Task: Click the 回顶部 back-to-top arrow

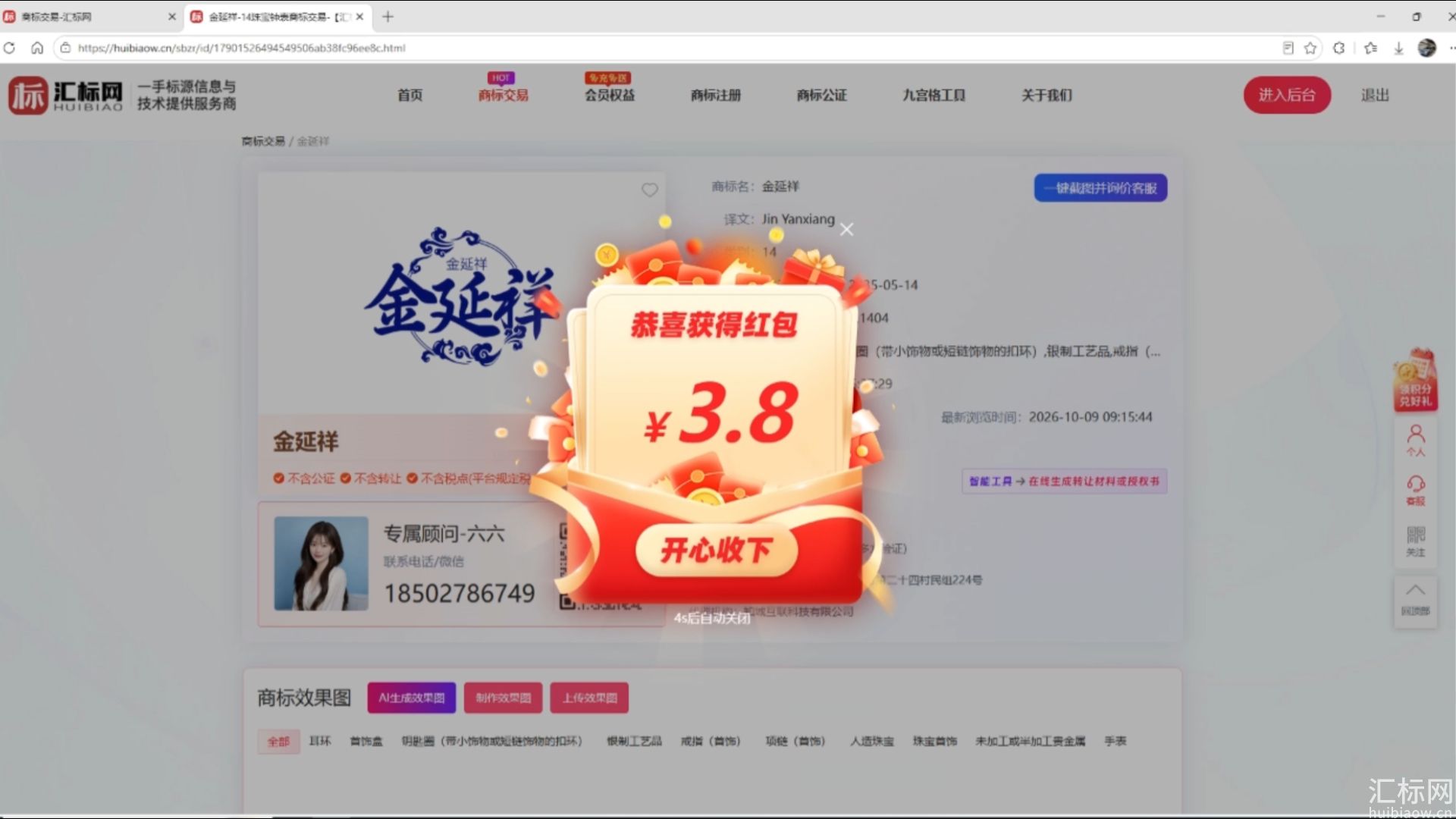Action: click(1415, 599)
